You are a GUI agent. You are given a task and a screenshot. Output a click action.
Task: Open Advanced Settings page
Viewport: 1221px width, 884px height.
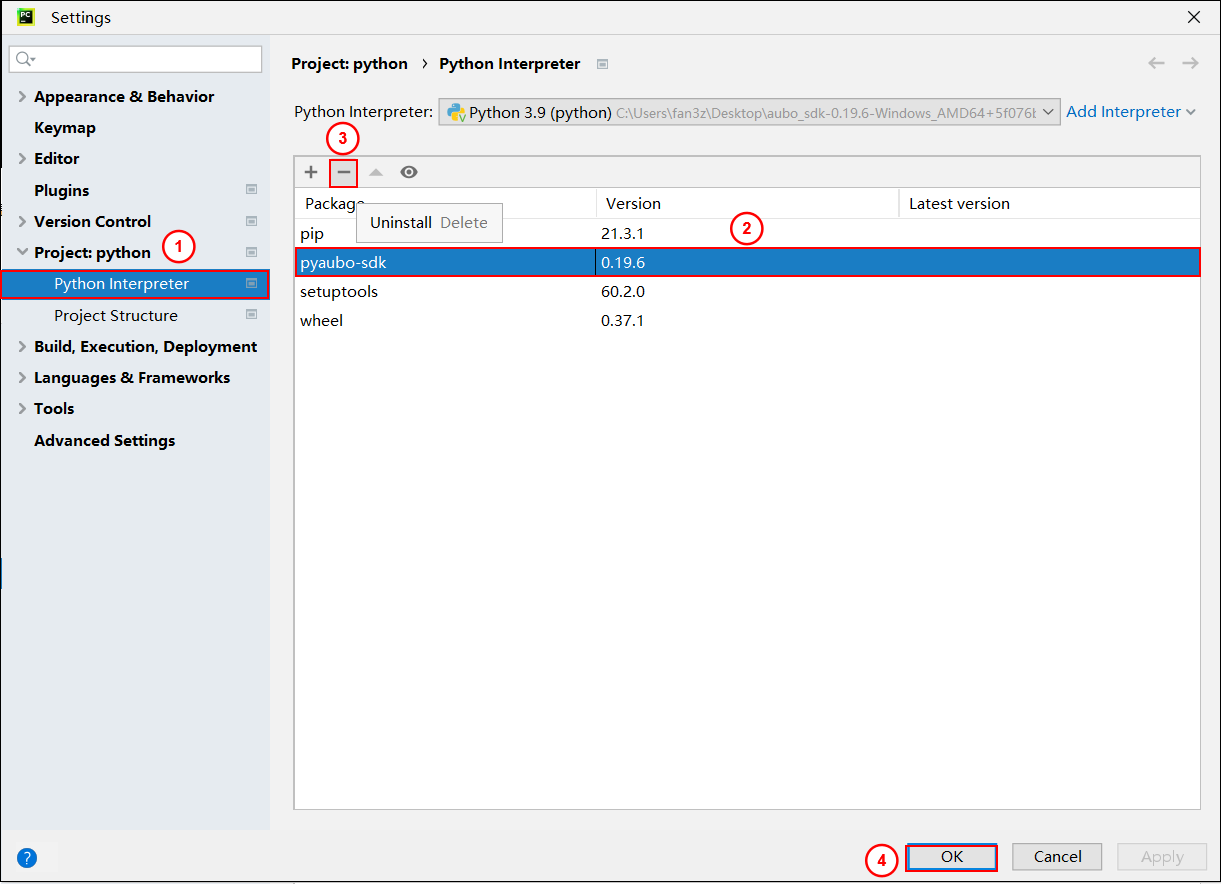click(104, 440)
